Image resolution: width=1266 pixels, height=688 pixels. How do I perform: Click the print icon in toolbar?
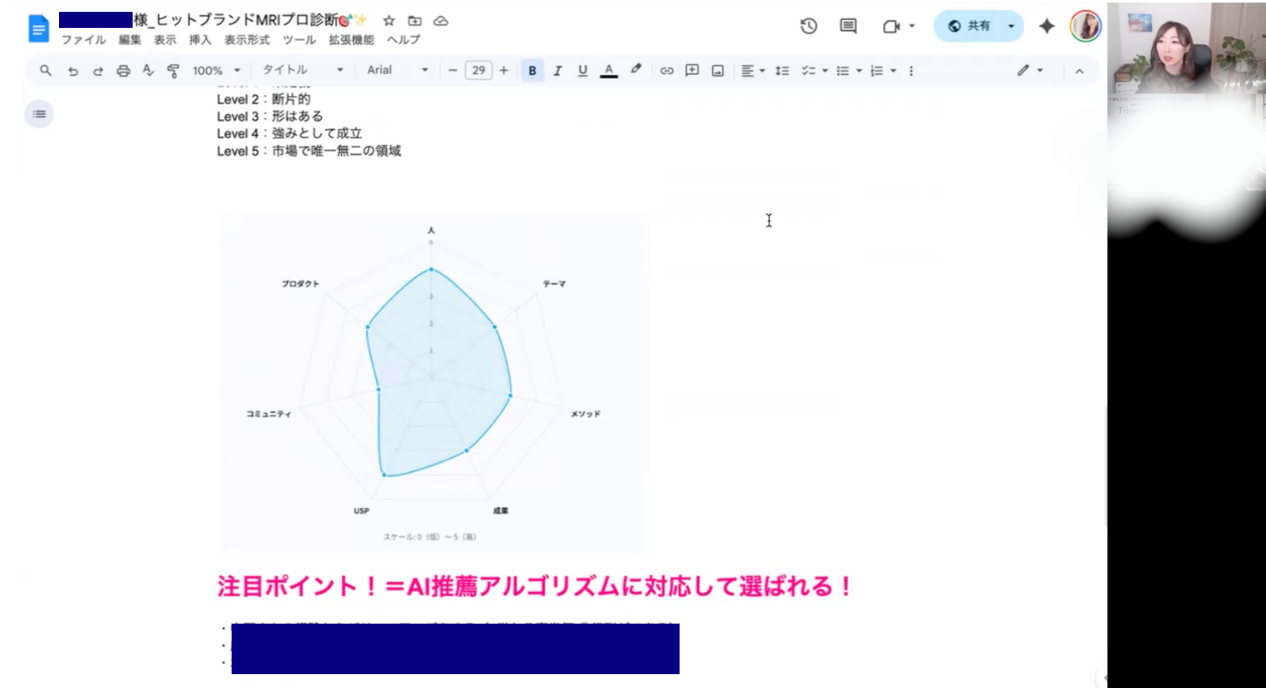click(123, 71)
